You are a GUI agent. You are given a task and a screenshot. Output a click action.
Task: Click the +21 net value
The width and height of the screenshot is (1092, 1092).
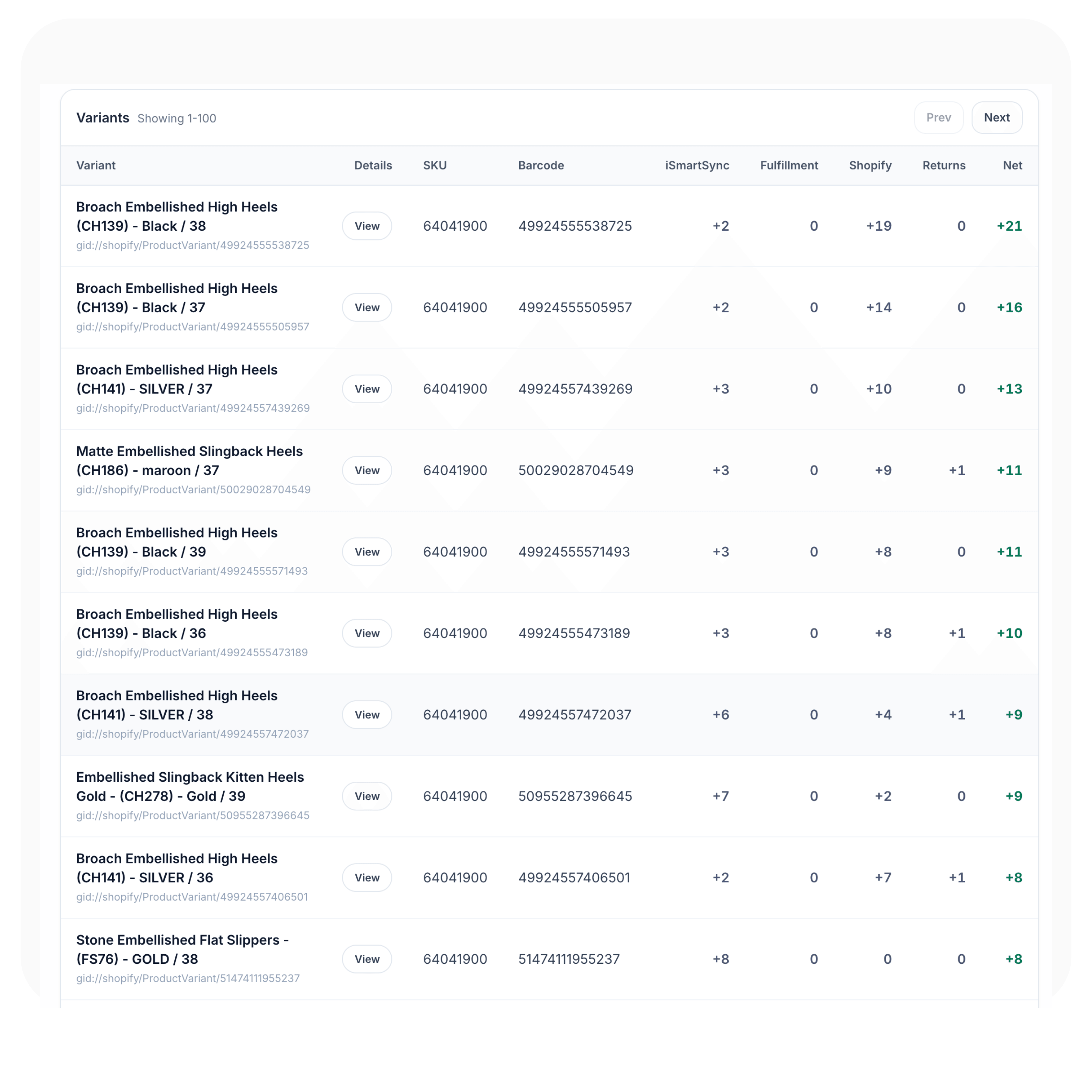point(1009,226)
